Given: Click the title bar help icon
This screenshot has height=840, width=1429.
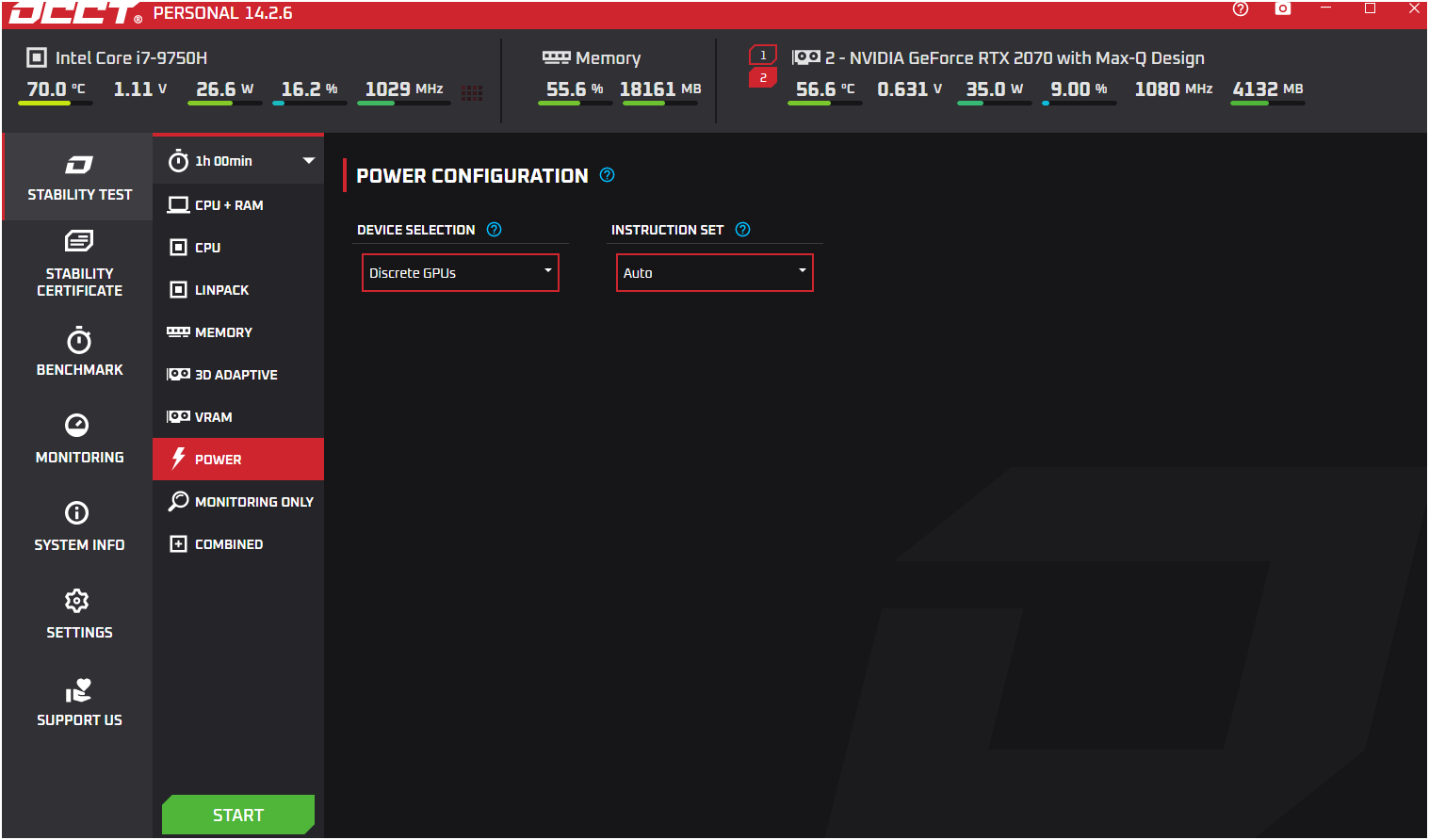Looking at the screenshot, I should (x=1241, y=8).
